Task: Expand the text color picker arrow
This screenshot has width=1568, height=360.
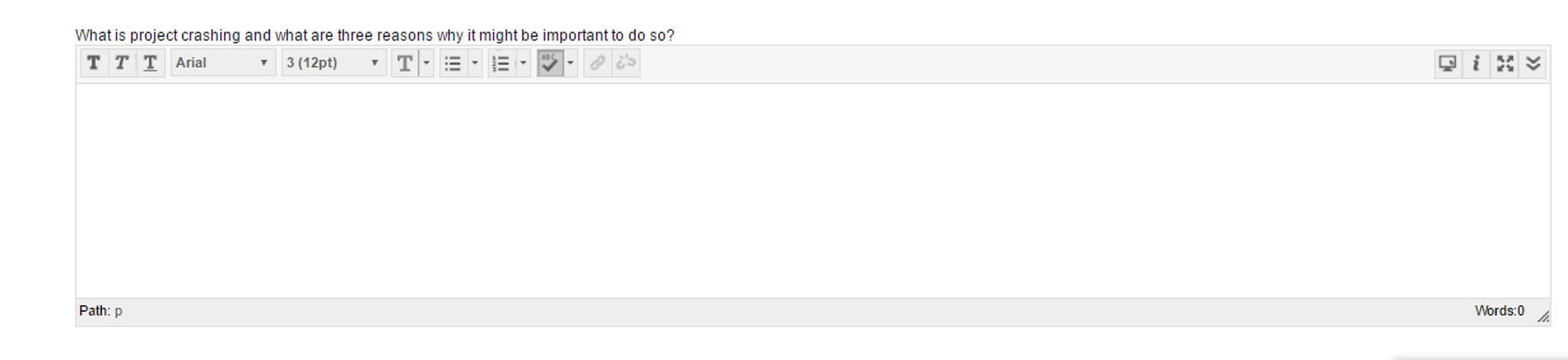Action: pyautogui.click(x=427, y=63)
